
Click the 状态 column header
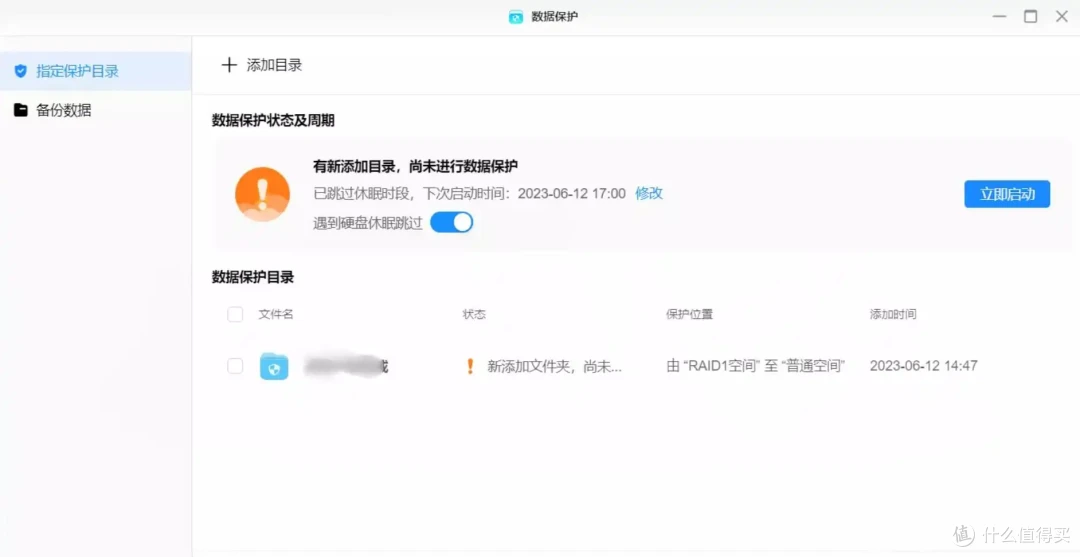(x=475, y=315)
